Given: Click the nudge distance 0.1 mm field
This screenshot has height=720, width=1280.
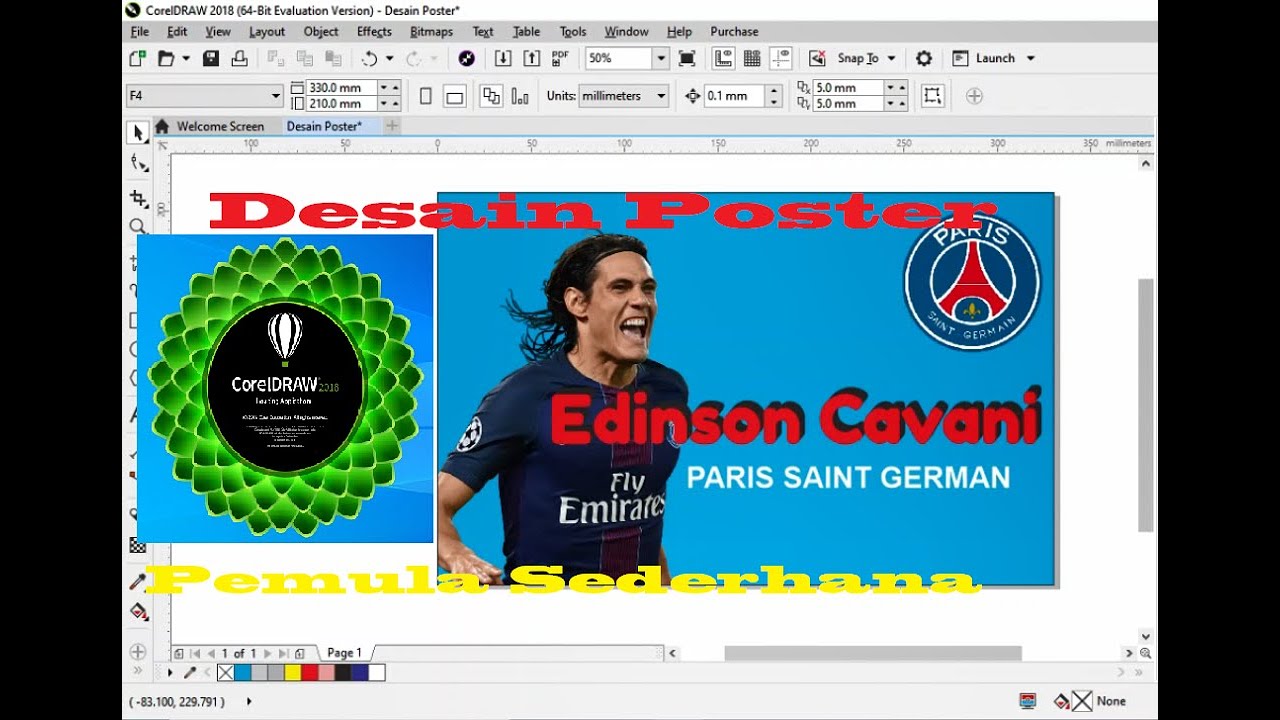Looking at the screenshot, I should (x=734, y=96).
